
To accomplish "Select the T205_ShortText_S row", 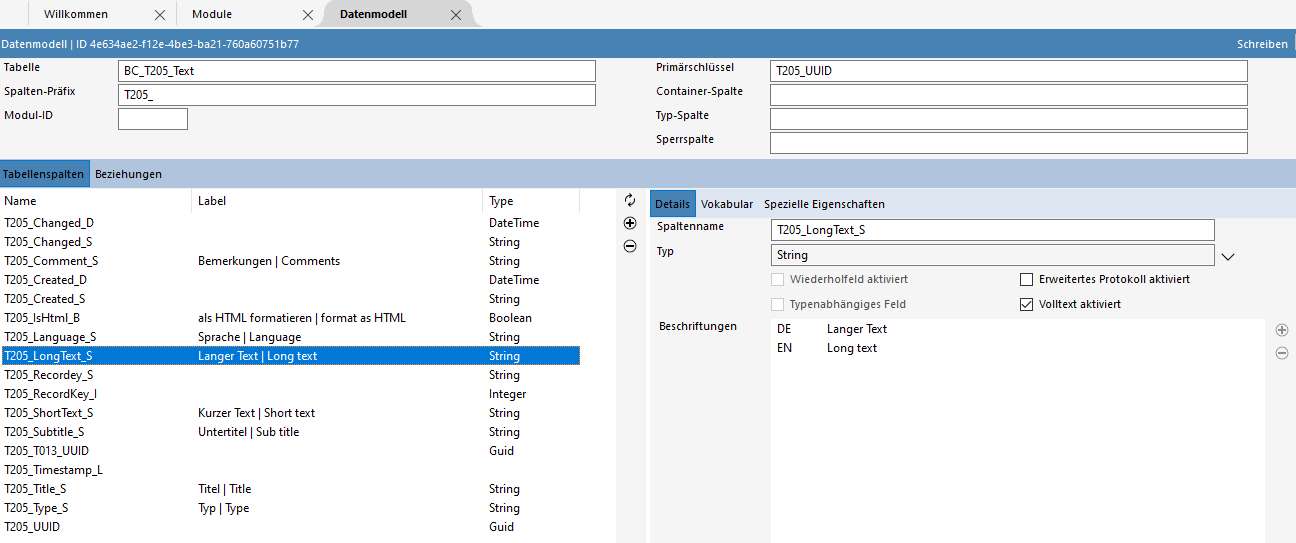I will point(49,413).
